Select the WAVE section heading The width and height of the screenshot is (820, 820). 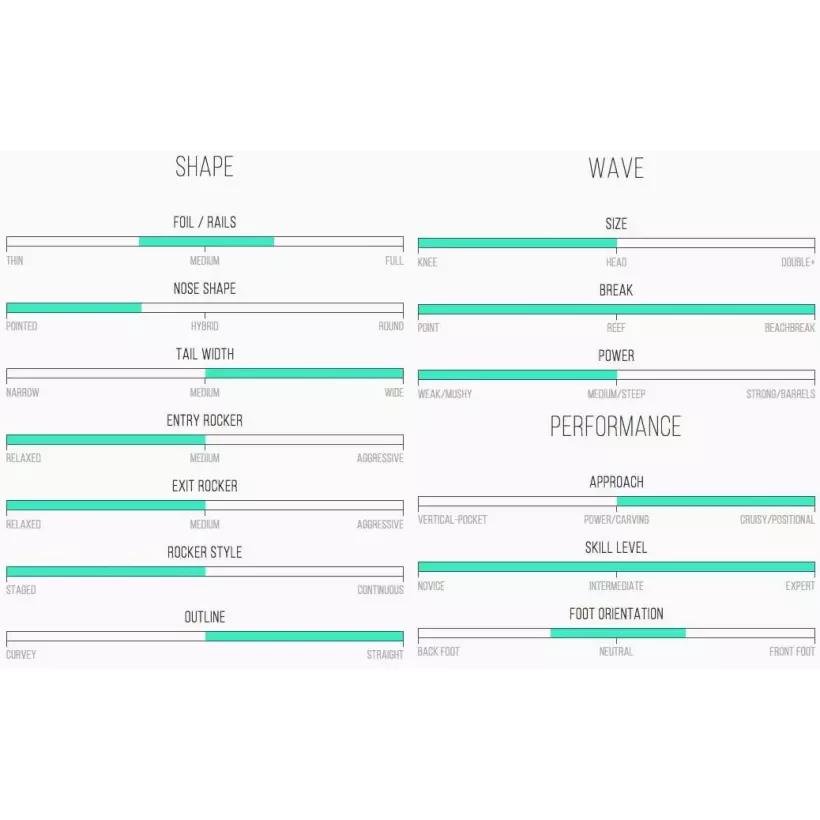pos(616,168)
